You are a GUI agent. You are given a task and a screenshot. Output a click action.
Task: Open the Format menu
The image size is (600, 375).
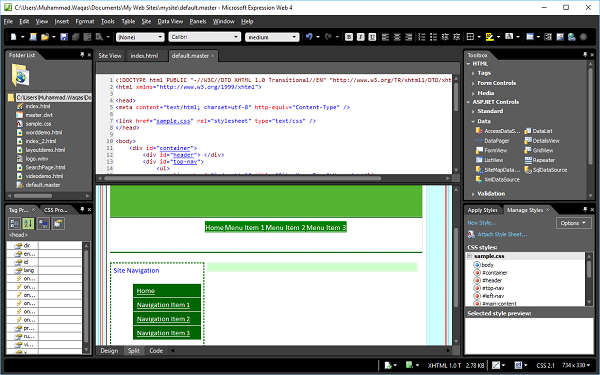coord(85,21)
